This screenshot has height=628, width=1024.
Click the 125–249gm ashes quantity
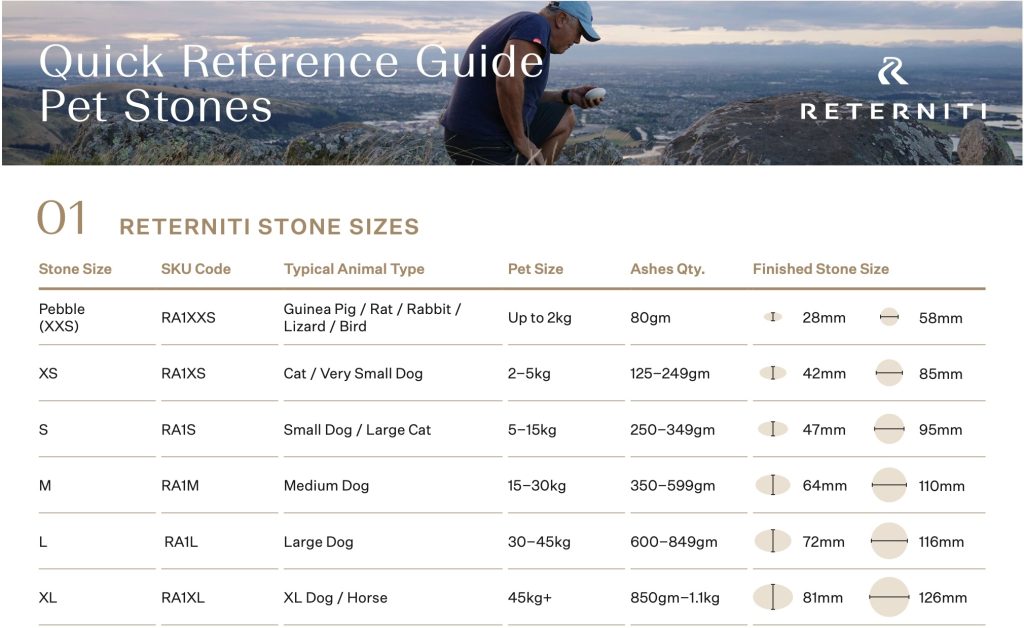670,373
